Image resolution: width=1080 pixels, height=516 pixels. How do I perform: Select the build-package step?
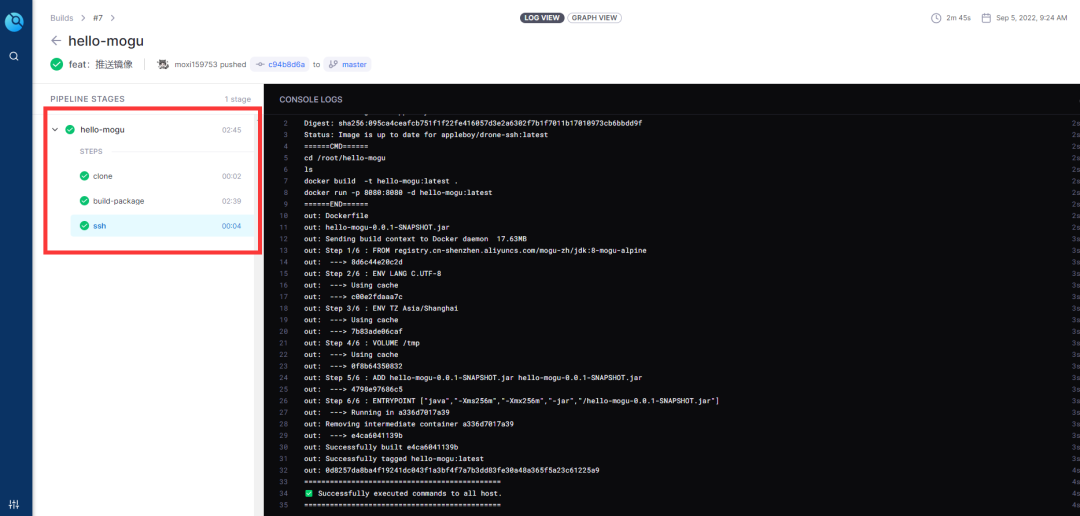(163, 201)
